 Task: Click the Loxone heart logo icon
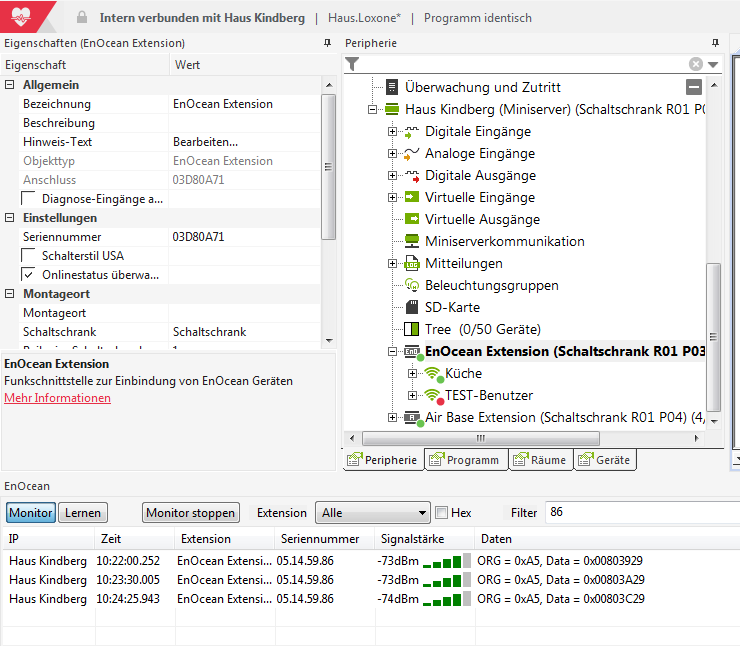point(21,17)
